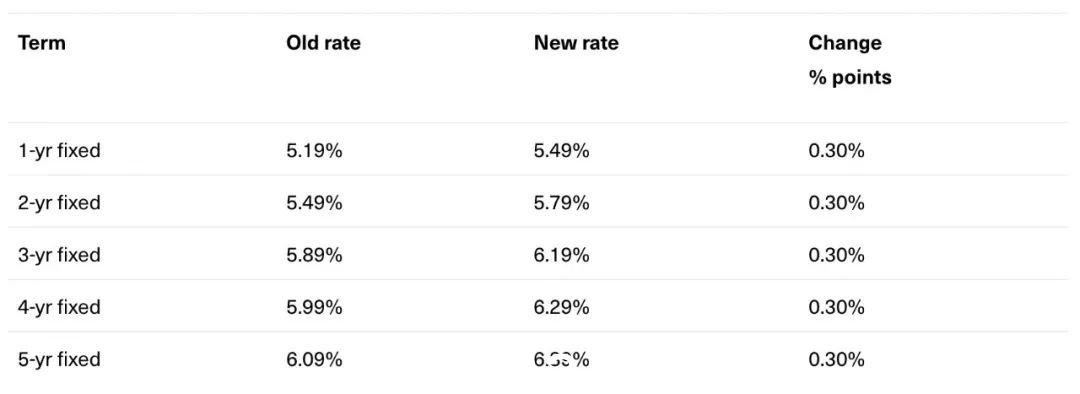The image size is (1080, 394).
Task: Select the 5-yr fixed row label
Action: (x=59, y=360)
